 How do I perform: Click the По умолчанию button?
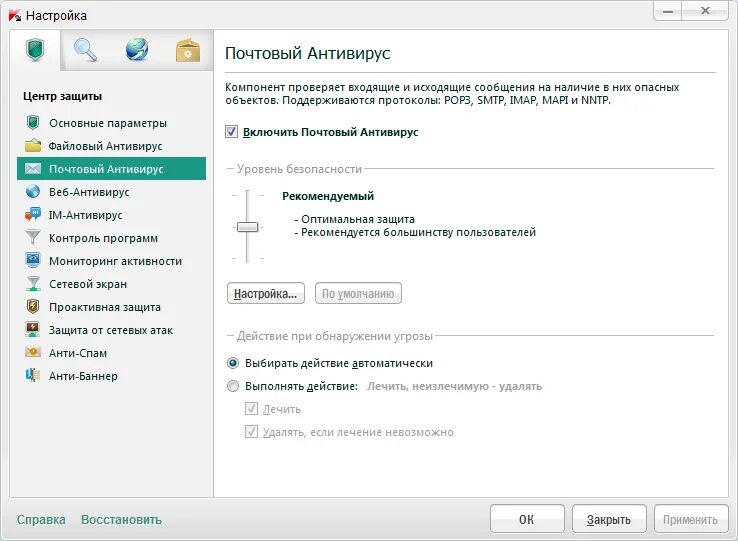358,293
